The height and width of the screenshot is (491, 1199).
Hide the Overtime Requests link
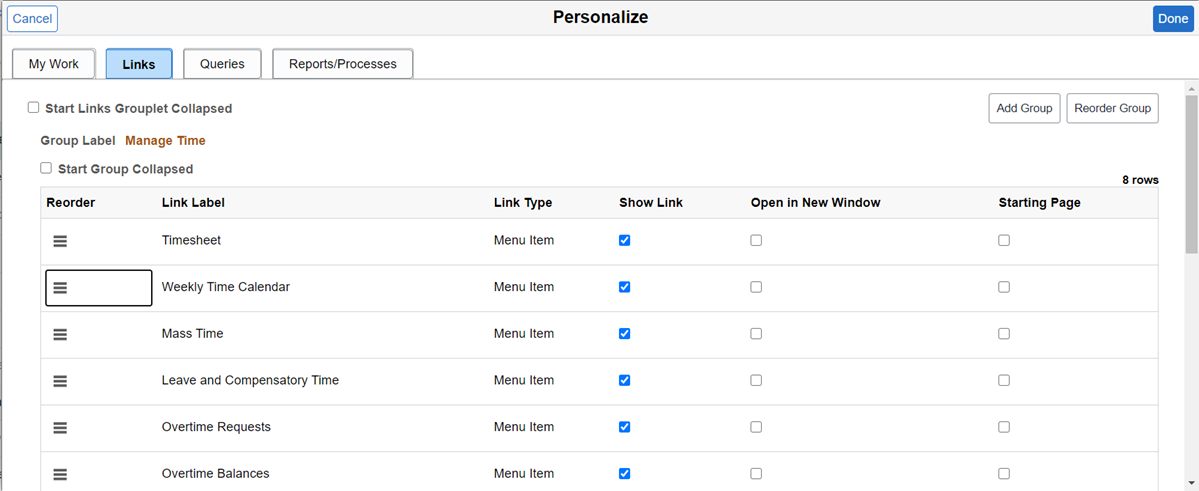point(625,427)
